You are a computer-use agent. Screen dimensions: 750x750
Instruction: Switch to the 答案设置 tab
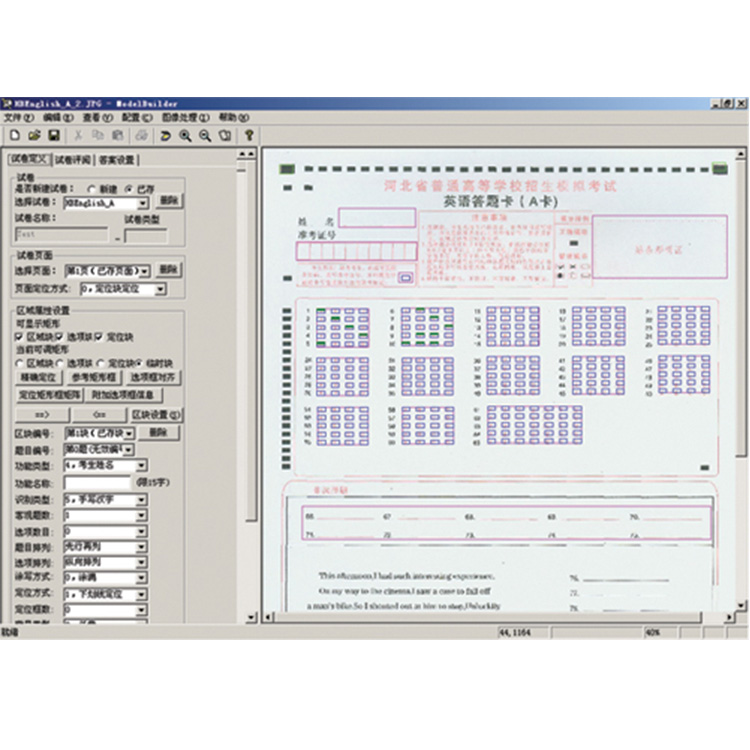(x=117, y=160)
